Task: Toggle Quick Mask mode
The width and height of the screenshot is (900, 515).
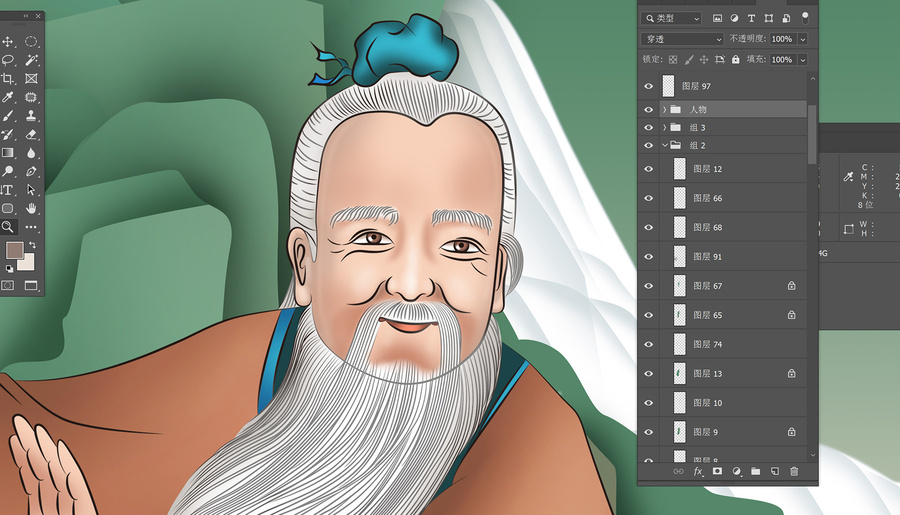Action: coord(7,285)
